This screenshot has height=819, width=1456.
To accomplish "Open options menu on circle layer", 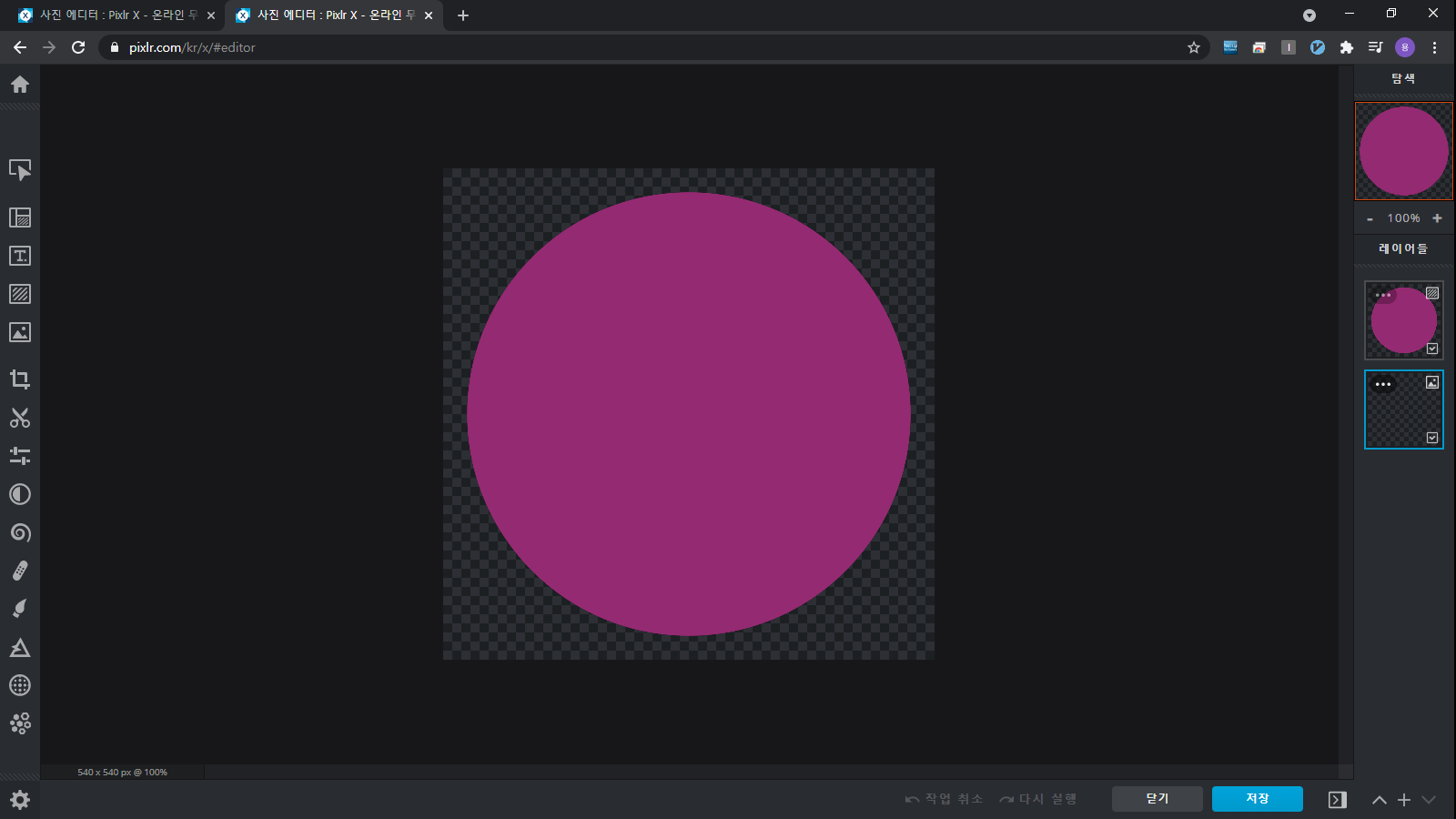I will (x=1383, y=295).
